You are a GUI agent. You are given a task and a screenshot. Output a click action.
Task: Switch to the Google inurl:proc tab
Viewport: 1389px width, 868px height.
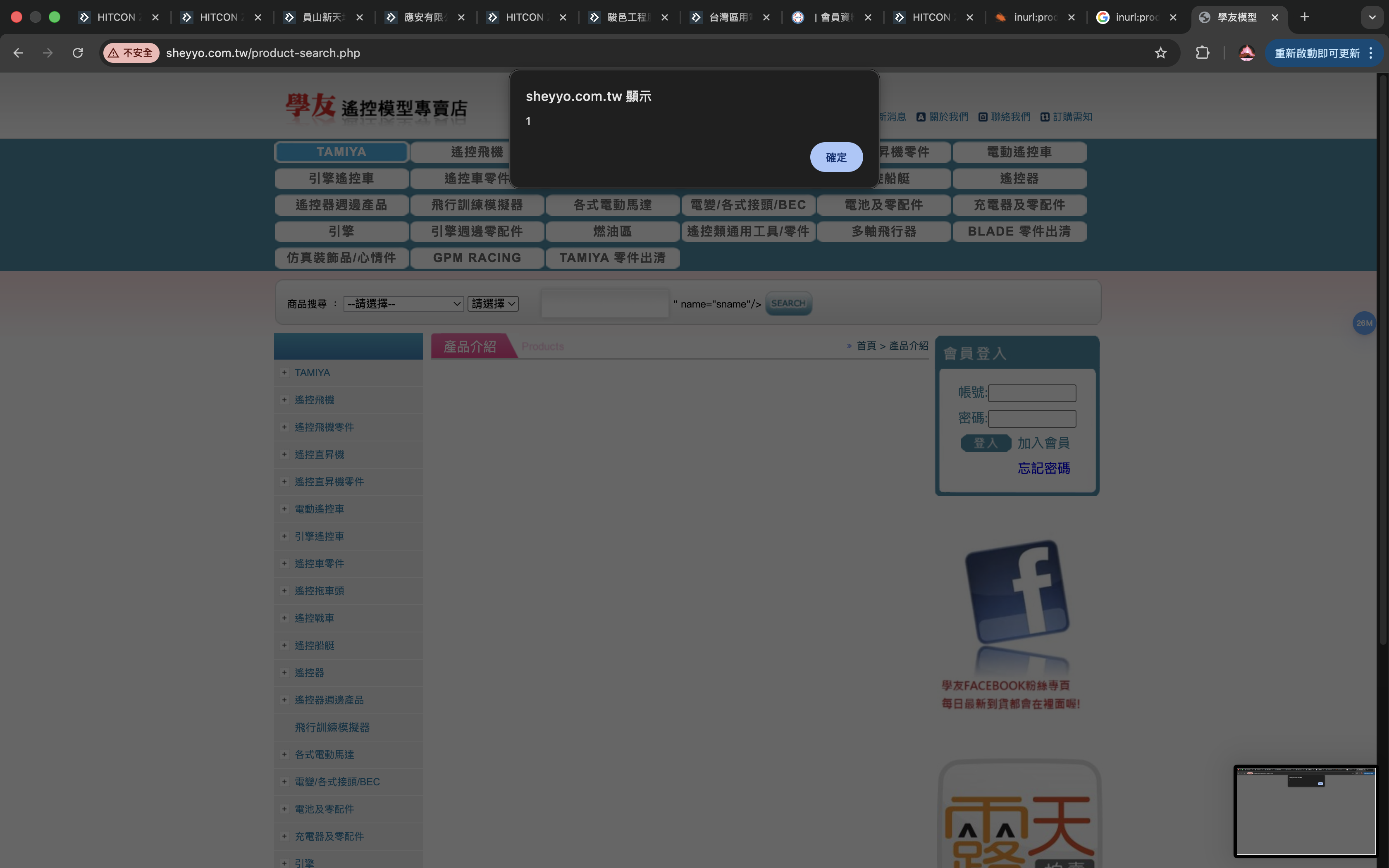click(1137, 17)
